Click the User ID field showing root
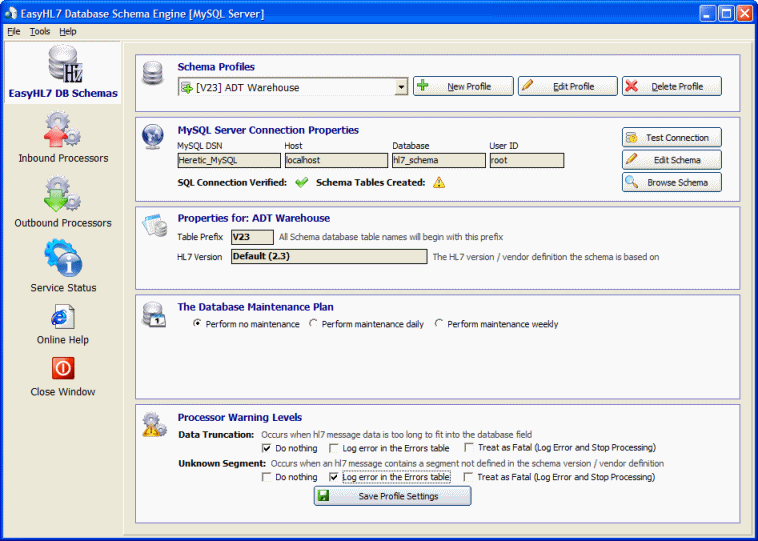This screenshot has height=541, width=758. [x=527, y=161]
